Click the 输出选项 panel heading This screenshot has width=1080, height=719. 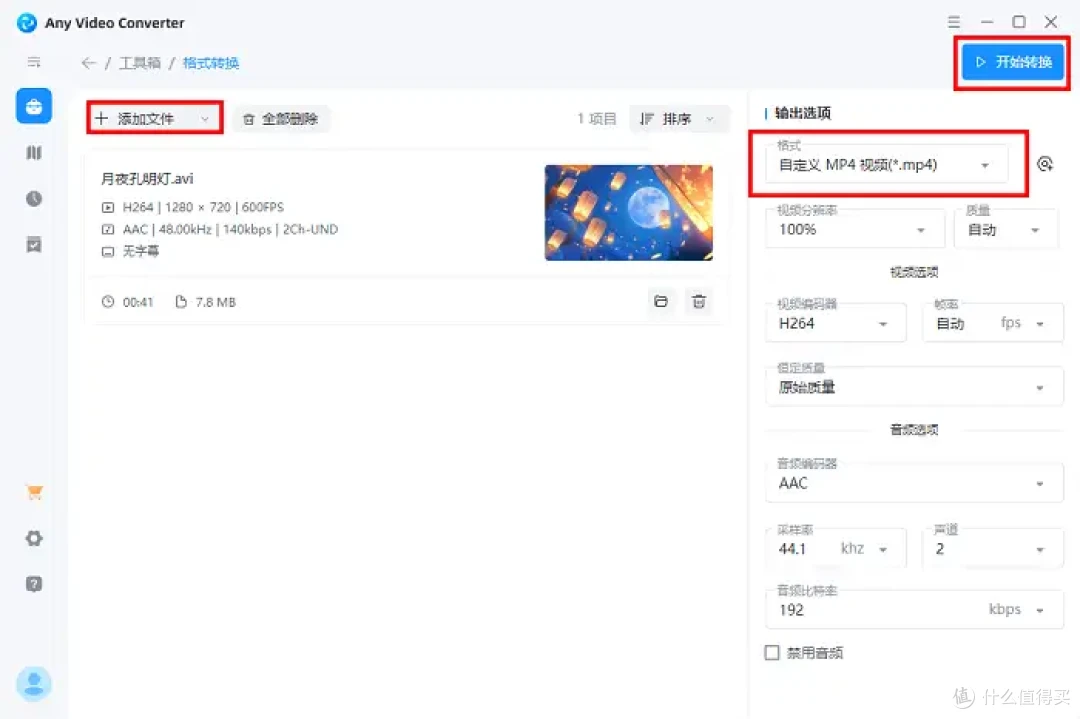click(802, 113)
